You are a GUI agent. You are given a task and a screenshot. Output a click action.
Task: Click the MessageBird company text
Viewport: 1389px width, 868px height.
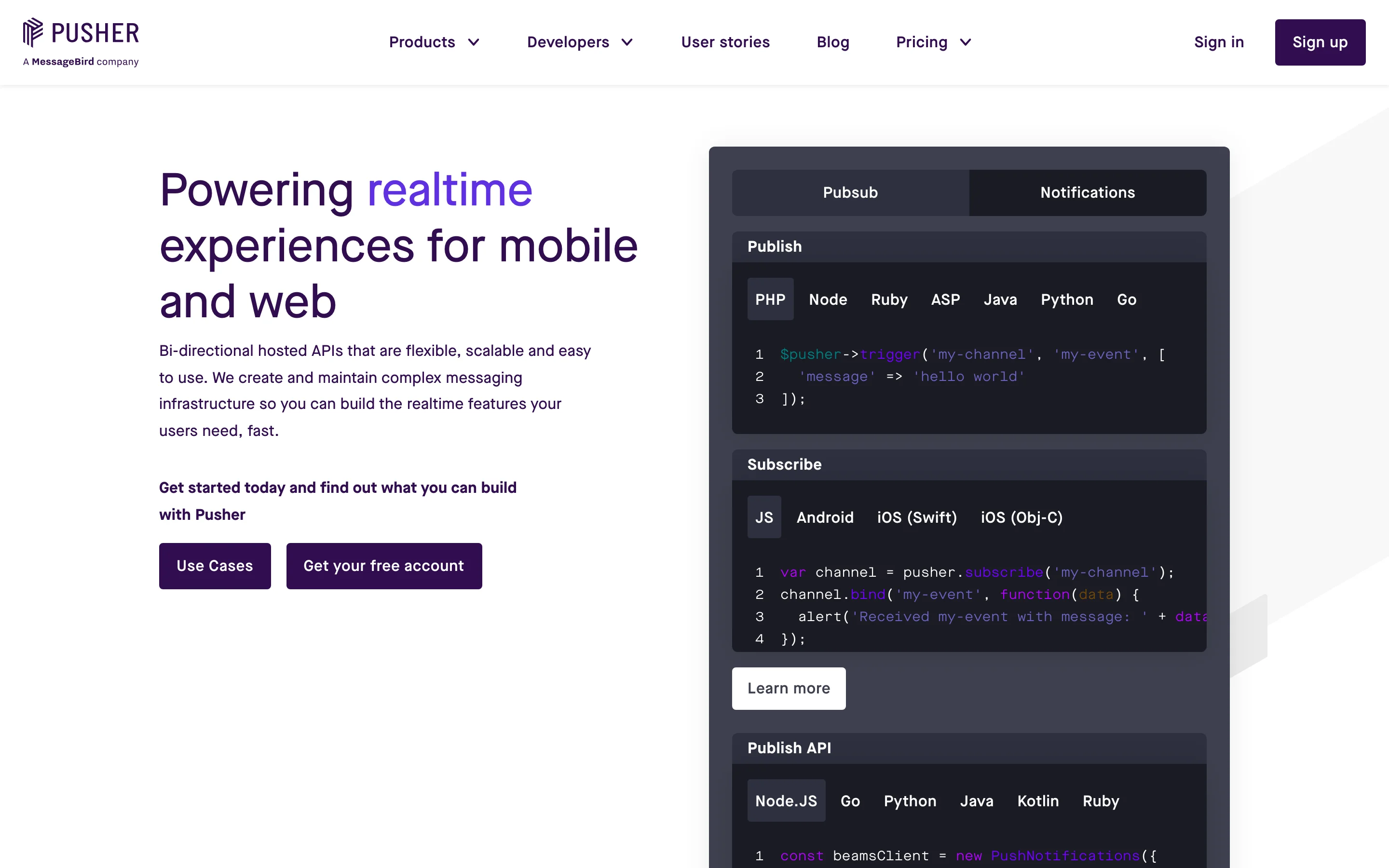(81, 62)
